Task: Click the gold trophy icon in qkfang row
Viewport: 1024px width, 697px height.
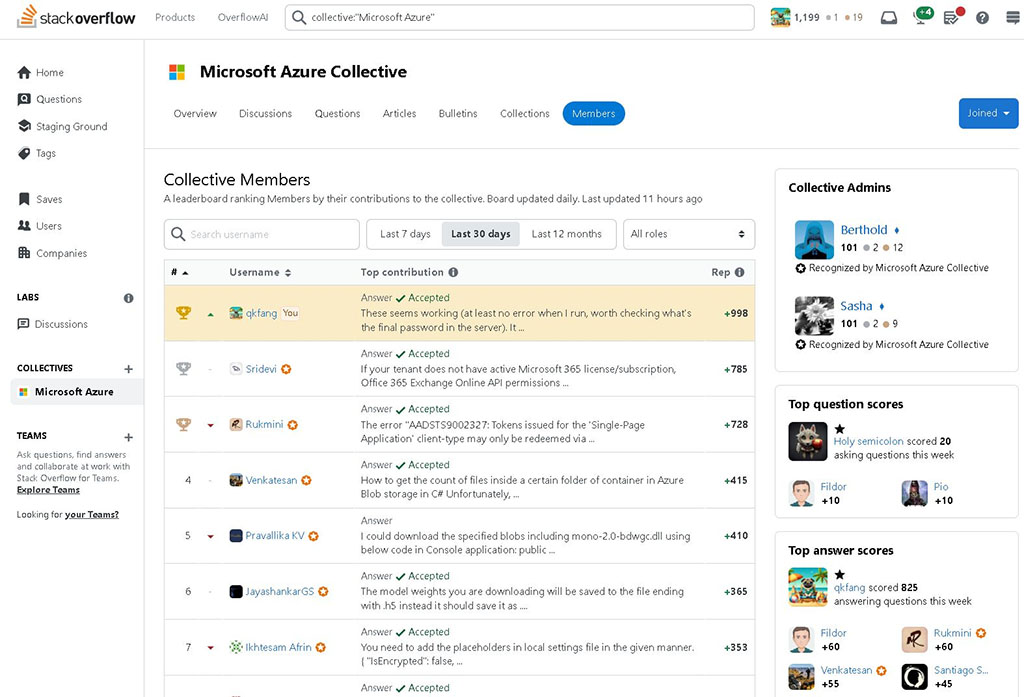Action: coord(184,313)
